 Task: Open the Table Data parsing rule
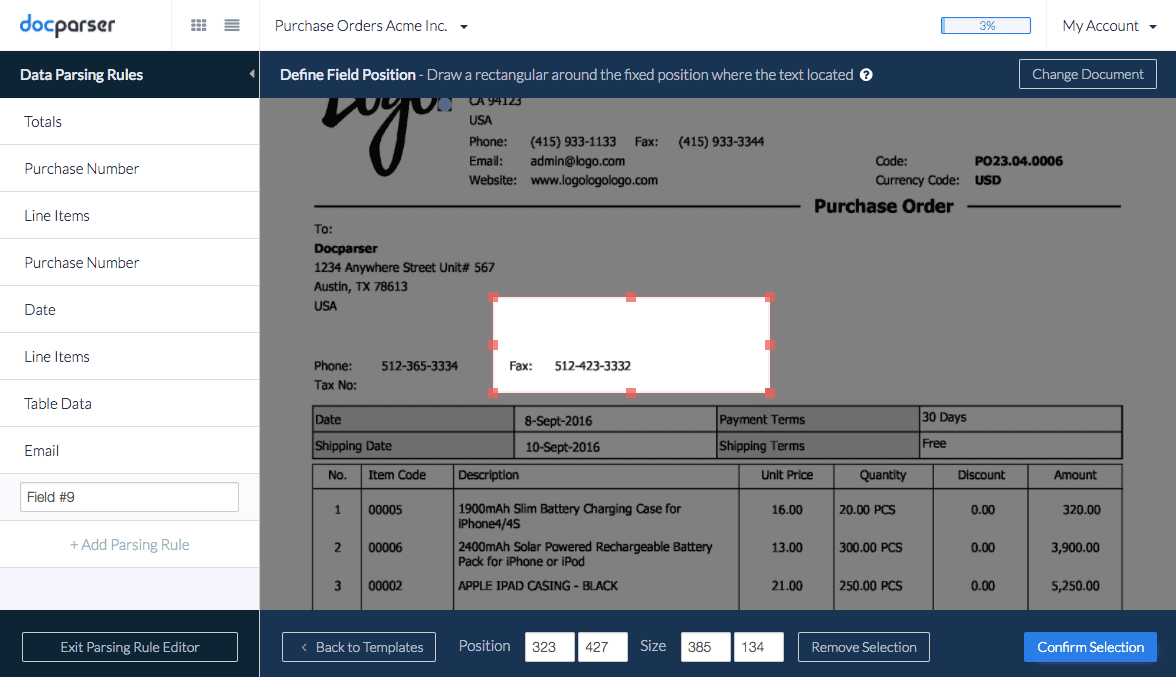tap(57, 403)
